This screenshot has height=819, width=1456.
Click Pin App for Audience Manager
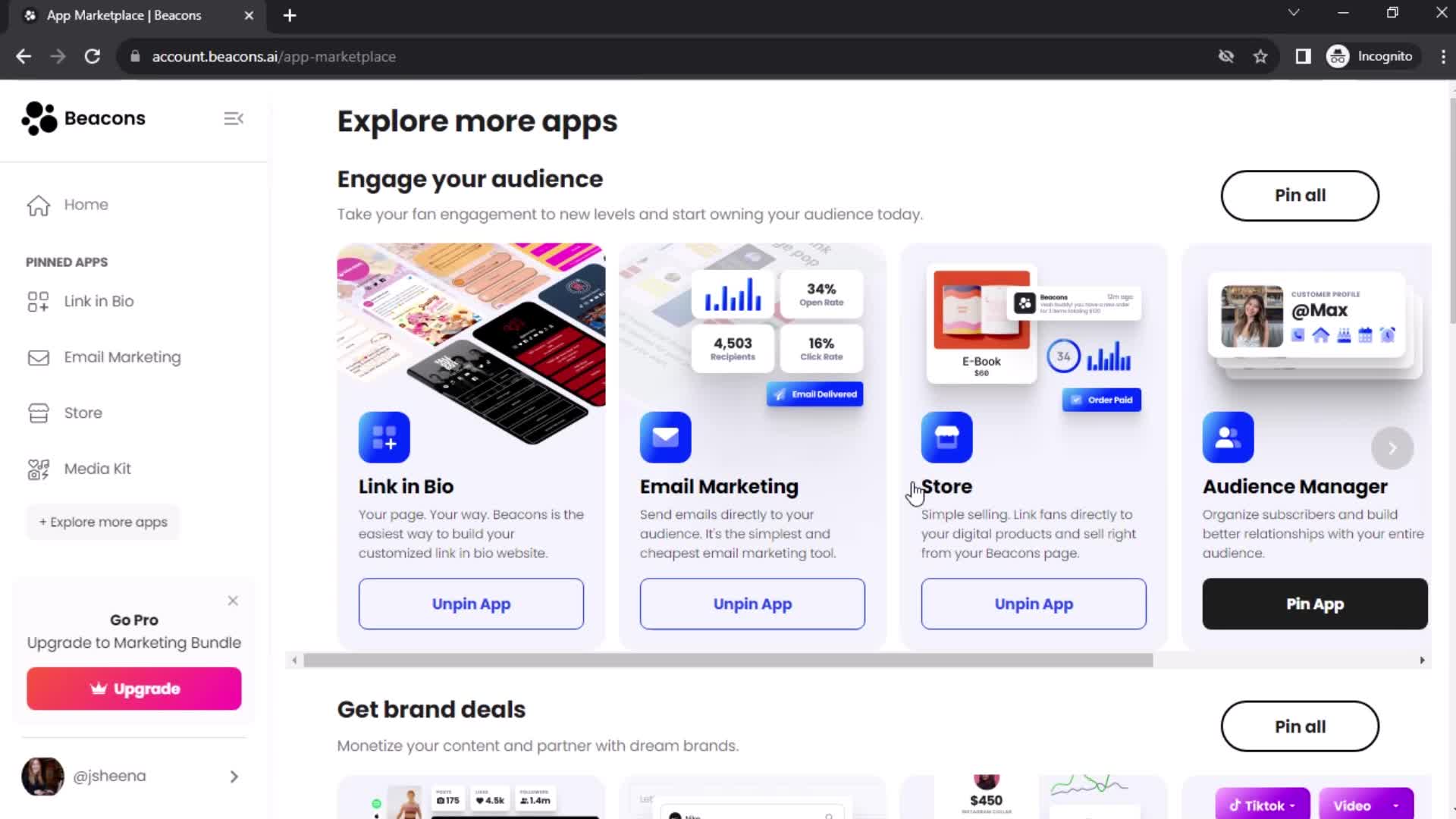pyautogui.click(x=1315, y=604)
